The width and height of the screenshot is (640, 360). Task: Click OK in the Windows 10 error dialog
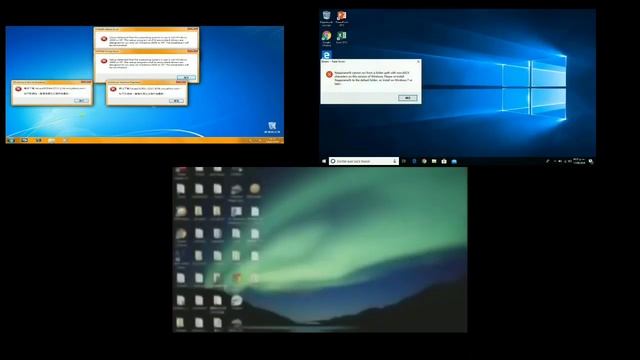(x=408, y=98)
